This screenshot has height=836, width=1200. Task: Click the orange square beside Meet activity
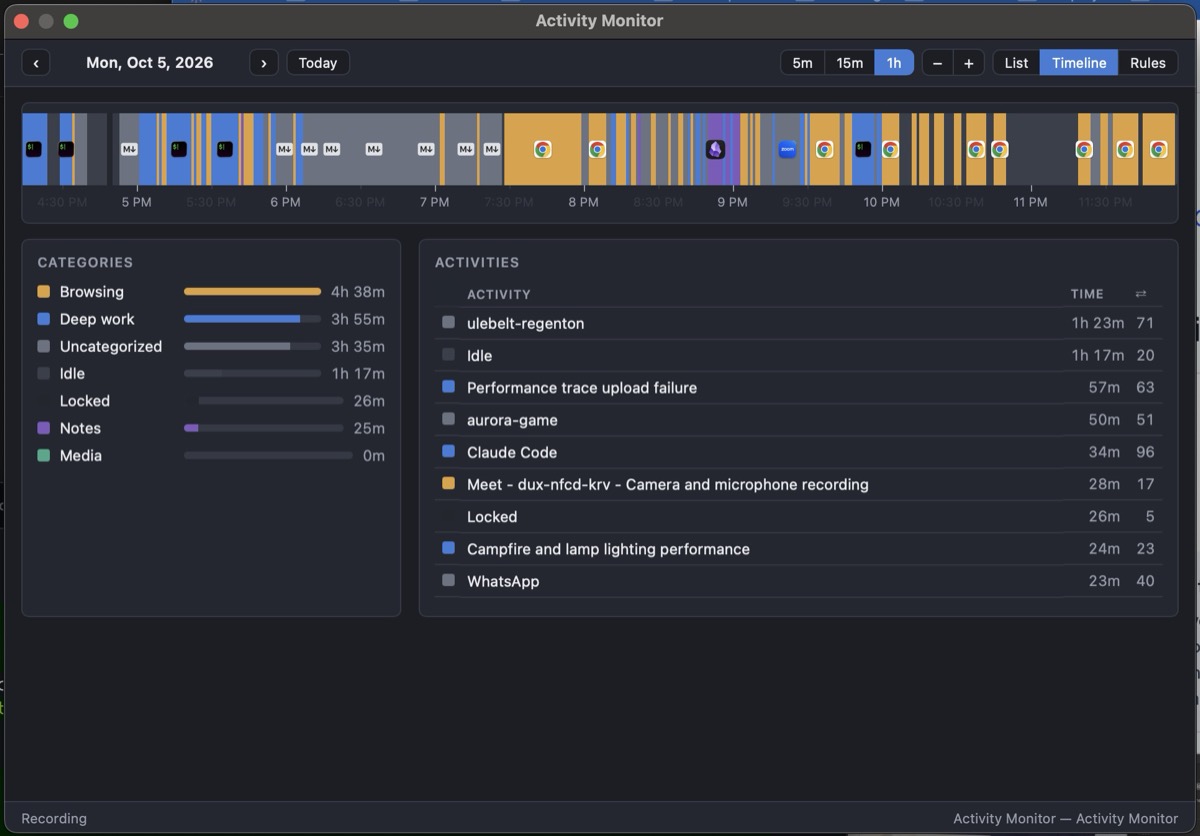(x=448, y=484)
